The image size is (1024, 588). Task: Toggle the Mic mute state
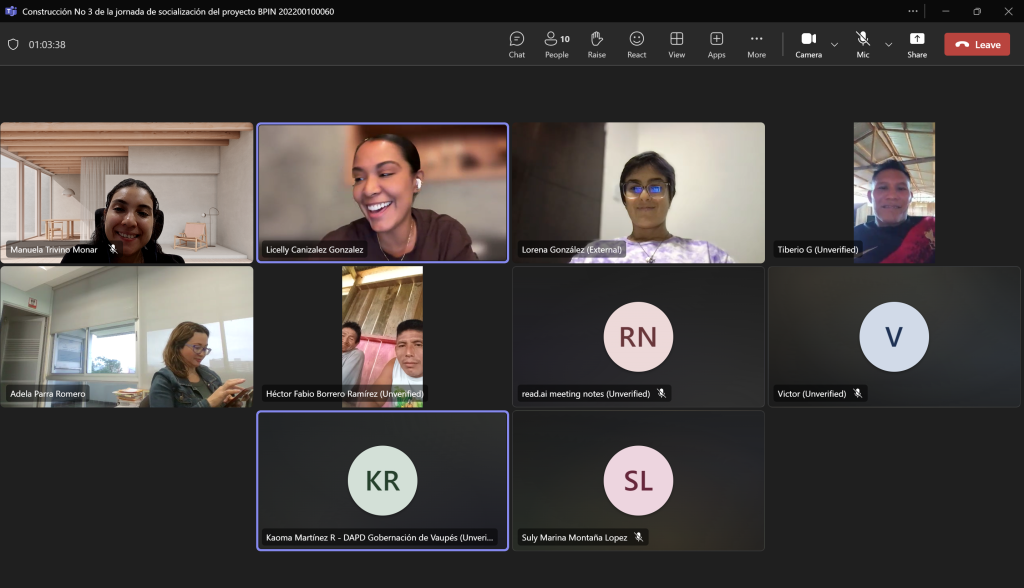(862, 44)
